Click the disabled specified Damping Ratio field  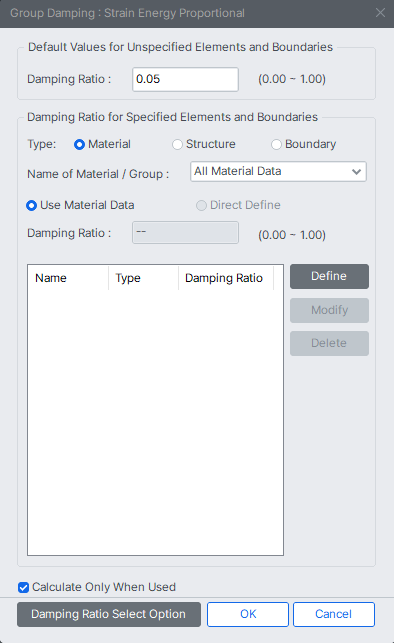click(185, 233)
